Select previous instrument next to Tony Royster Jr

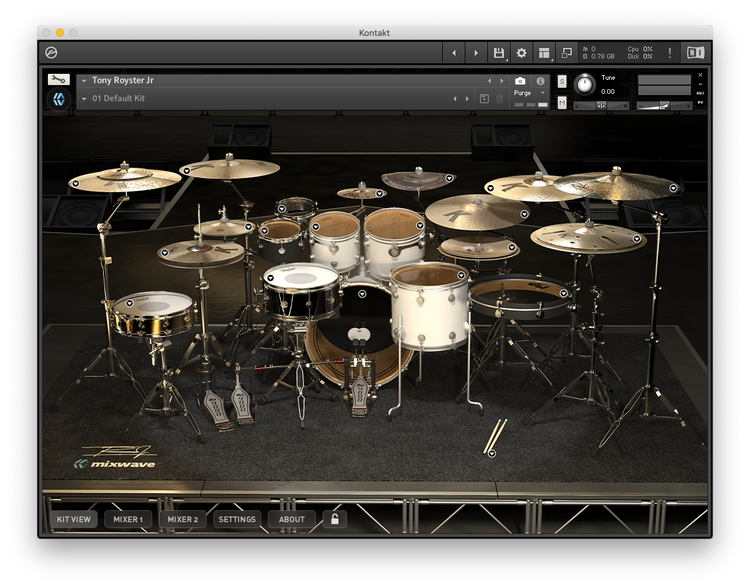(x=489, y=81)
